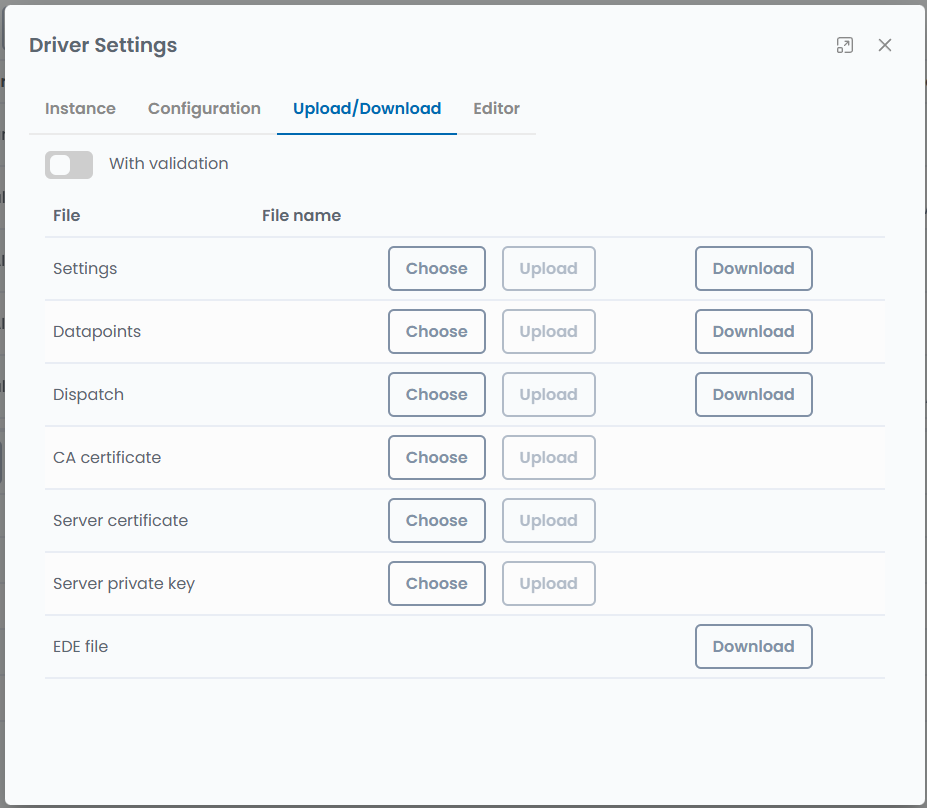Click the Dispatch row label

89,395
